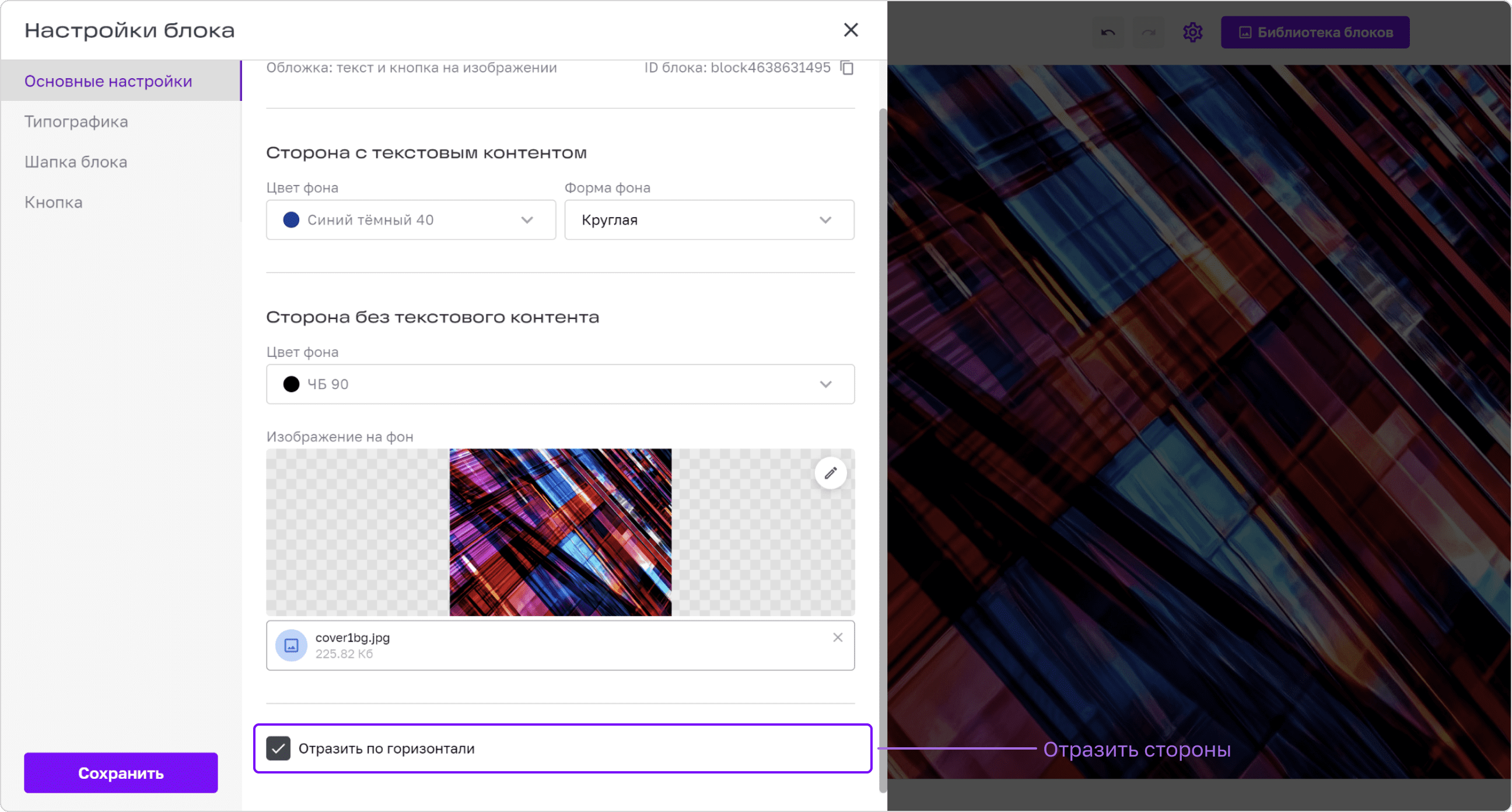Copy the block ID to clipboard
The width and height of the screenshot is (1512, 812).
pos(846,68)
